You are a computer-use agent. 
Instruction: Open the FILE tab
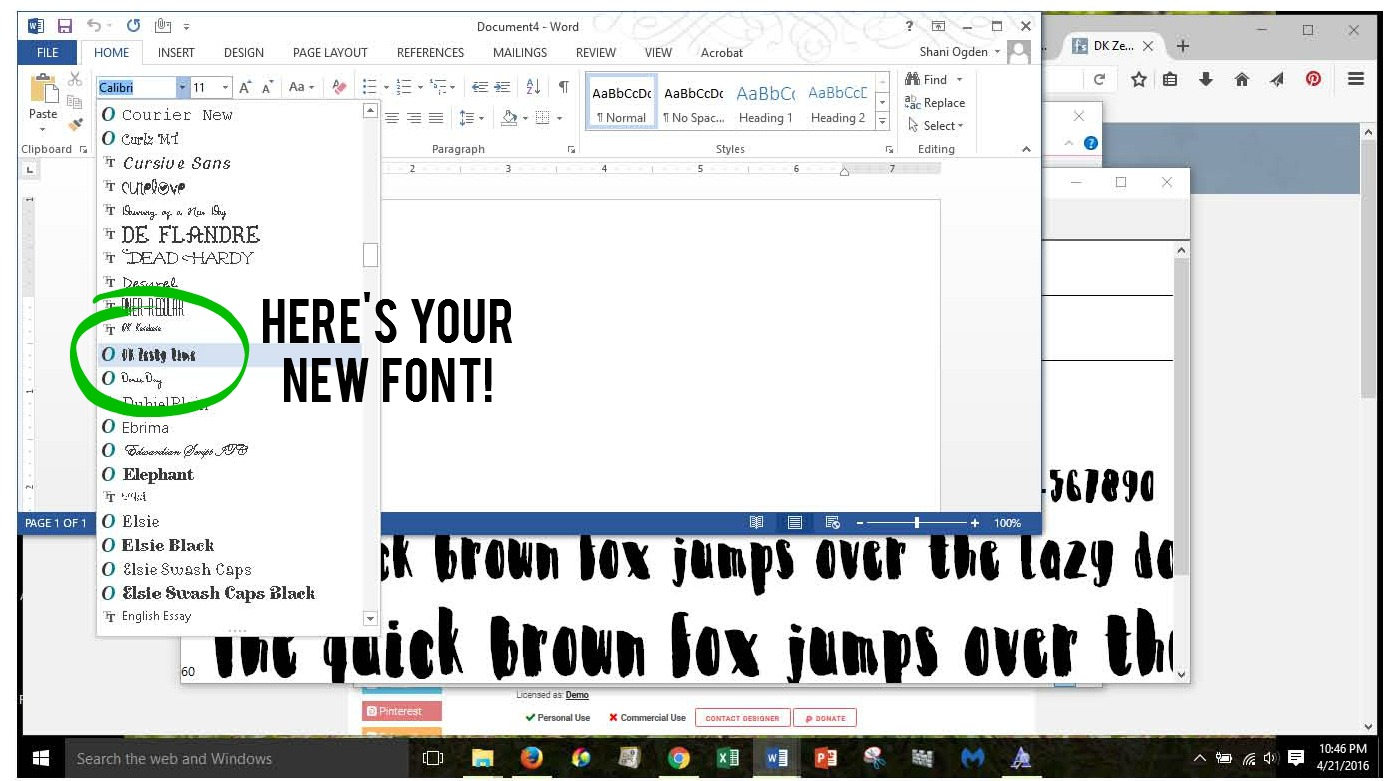tap(48, 52)
